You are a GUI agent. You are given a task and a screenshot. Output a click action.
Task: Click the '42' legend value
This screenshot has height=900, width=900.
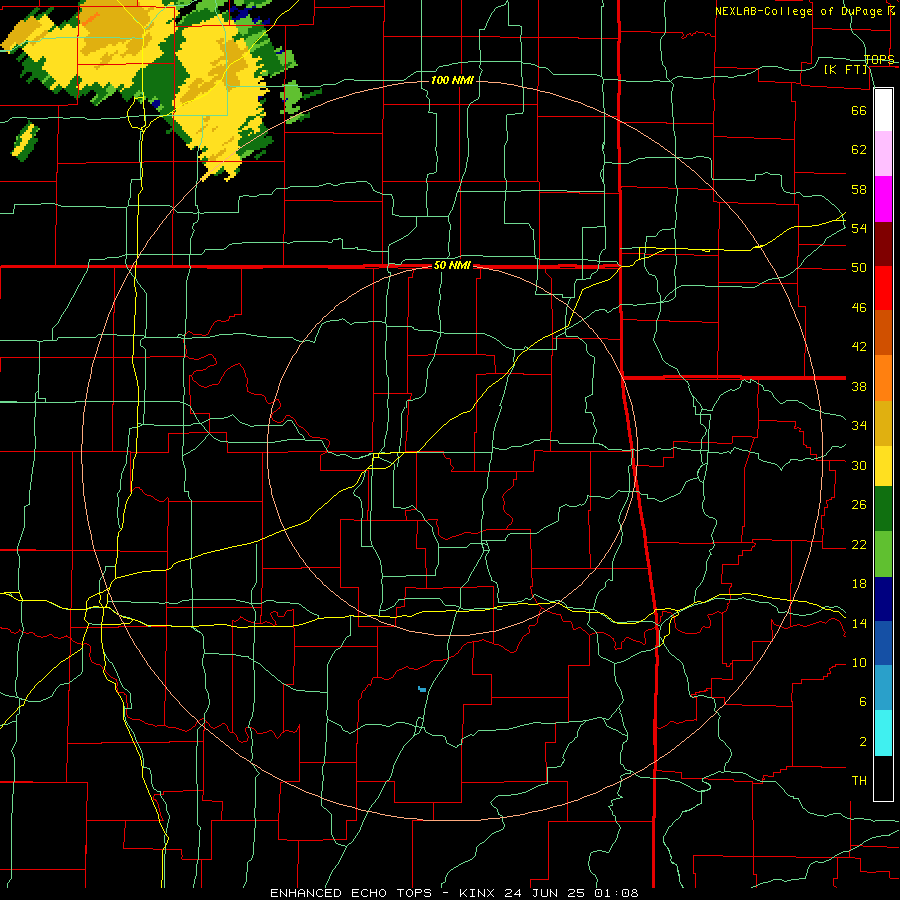coord(859,347)
